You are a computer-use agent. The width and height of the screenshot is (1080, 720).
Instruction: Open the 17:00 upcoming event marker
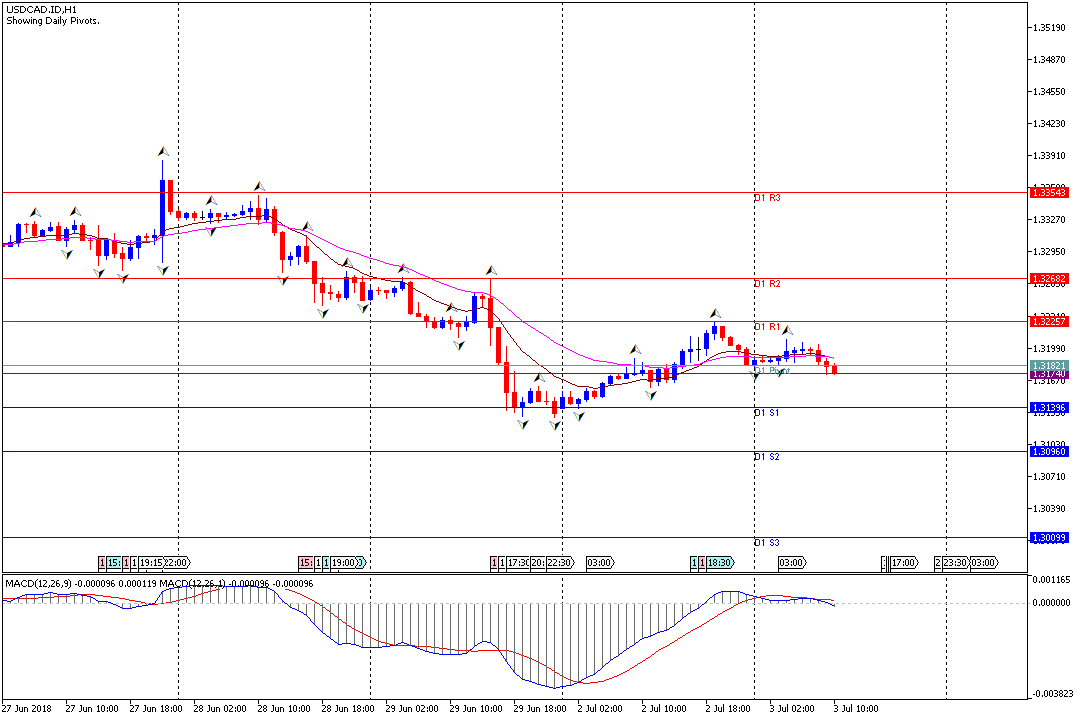click(x=903, y=563)
